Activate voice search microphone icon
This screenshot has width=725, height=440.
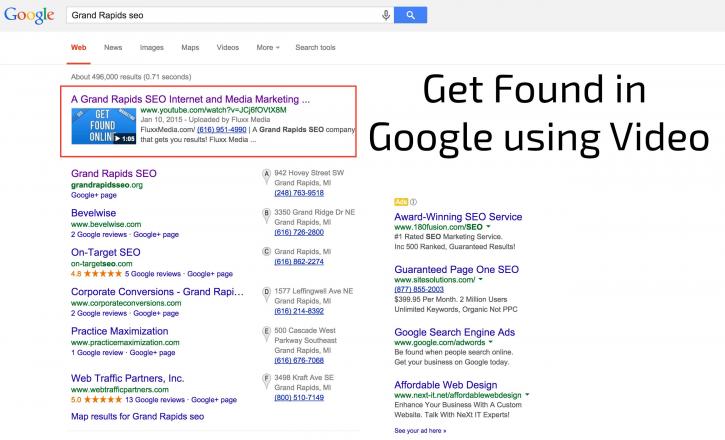click(x=386, y=15)
